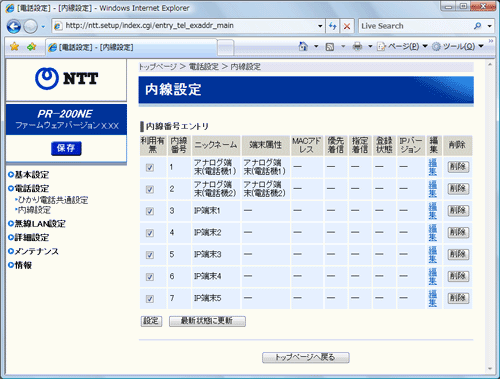500x379 pixels.
Task: Expand the Home button dropdown arrow
Action: 316,46
